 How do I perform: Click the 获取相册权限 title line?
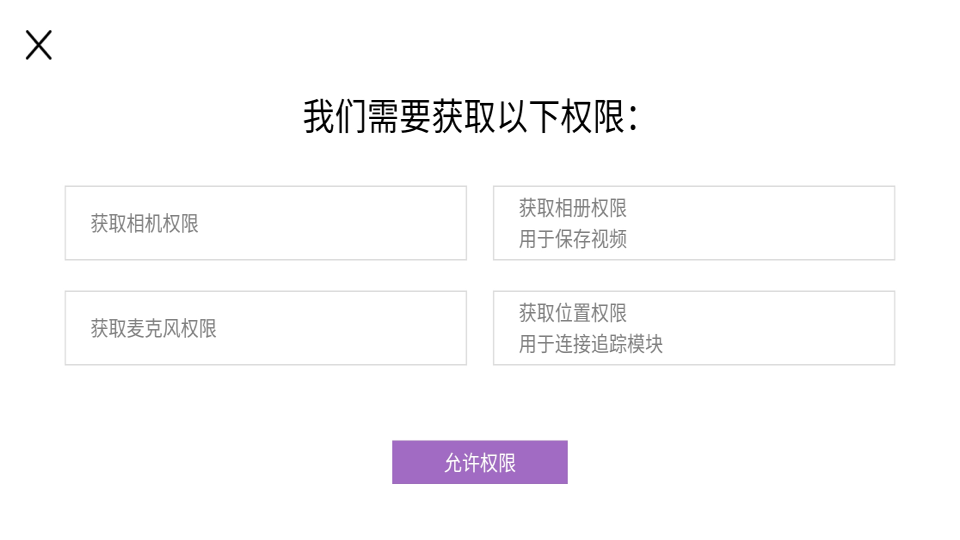(572, 208)
